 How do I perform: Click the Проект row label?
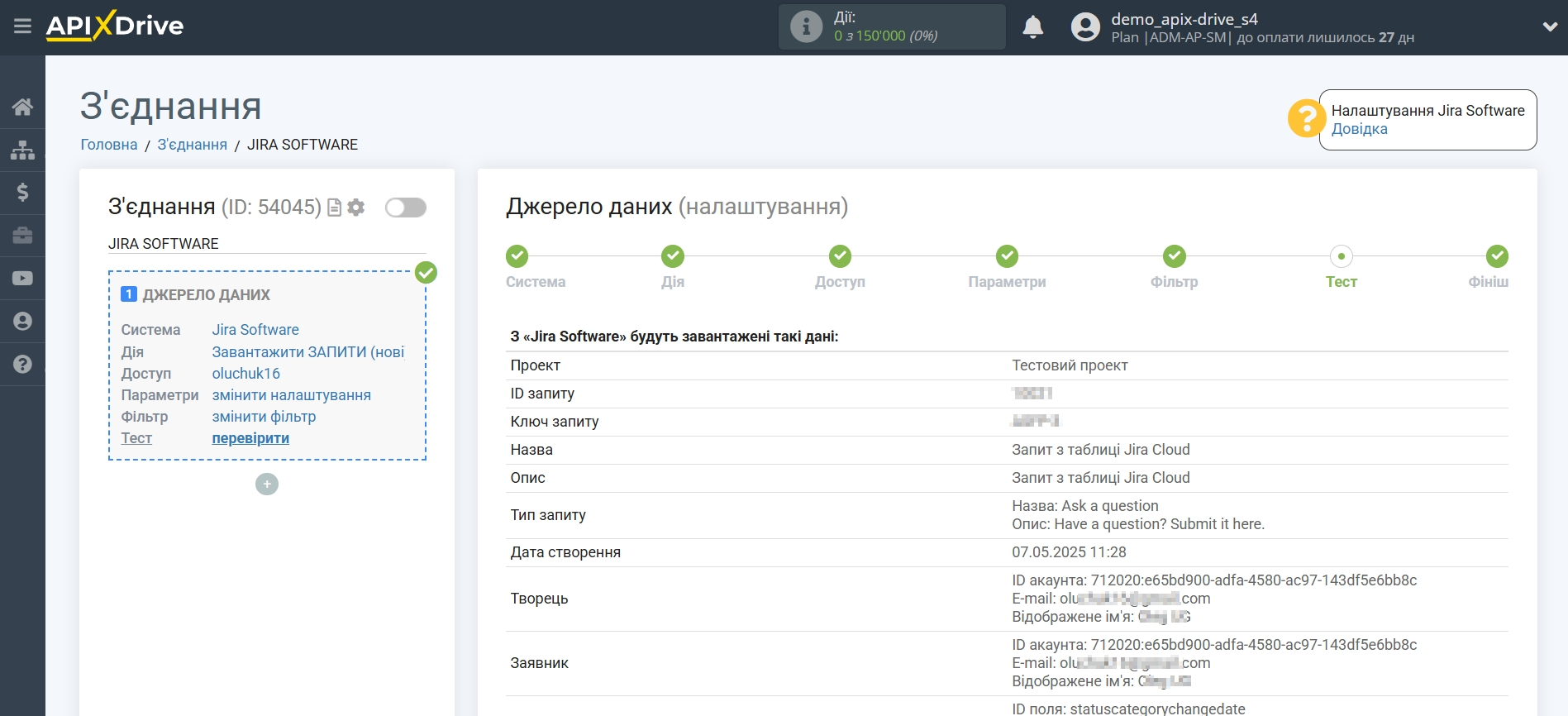pos(535,365)
